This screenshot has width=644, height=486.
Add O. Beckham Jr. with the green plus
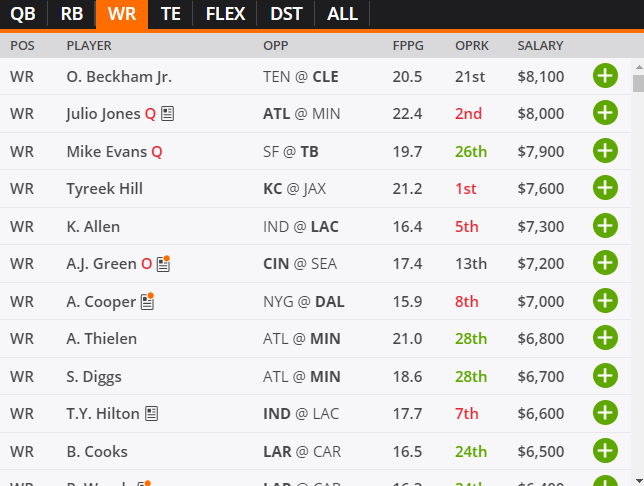(605, 76)
